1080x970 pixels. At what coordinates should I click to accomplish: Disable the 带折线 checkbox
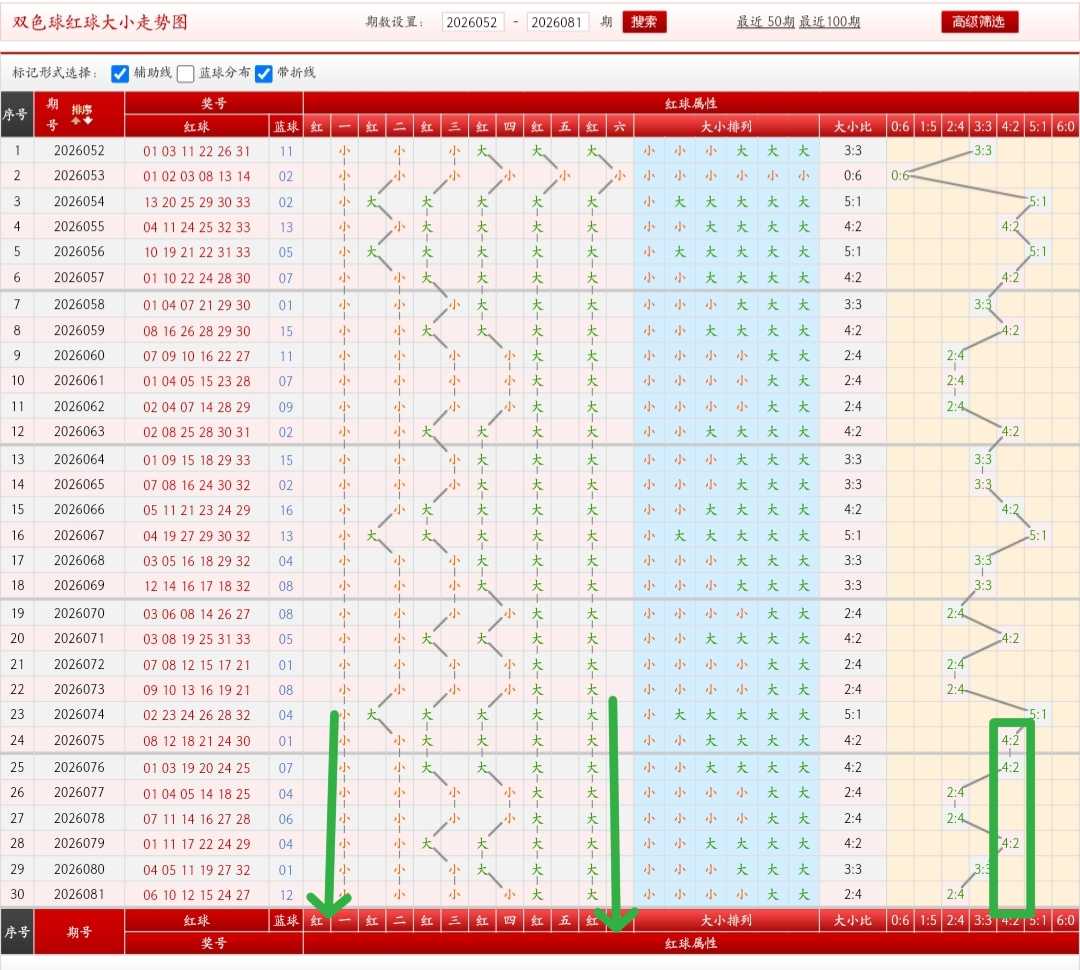(x=264, y=73)
